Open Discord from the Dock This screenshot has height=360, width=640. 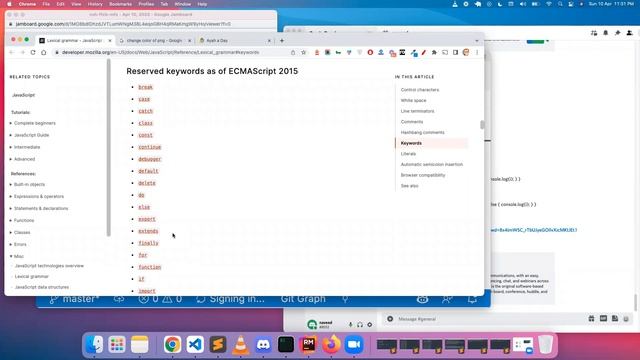tap(263, 344)
